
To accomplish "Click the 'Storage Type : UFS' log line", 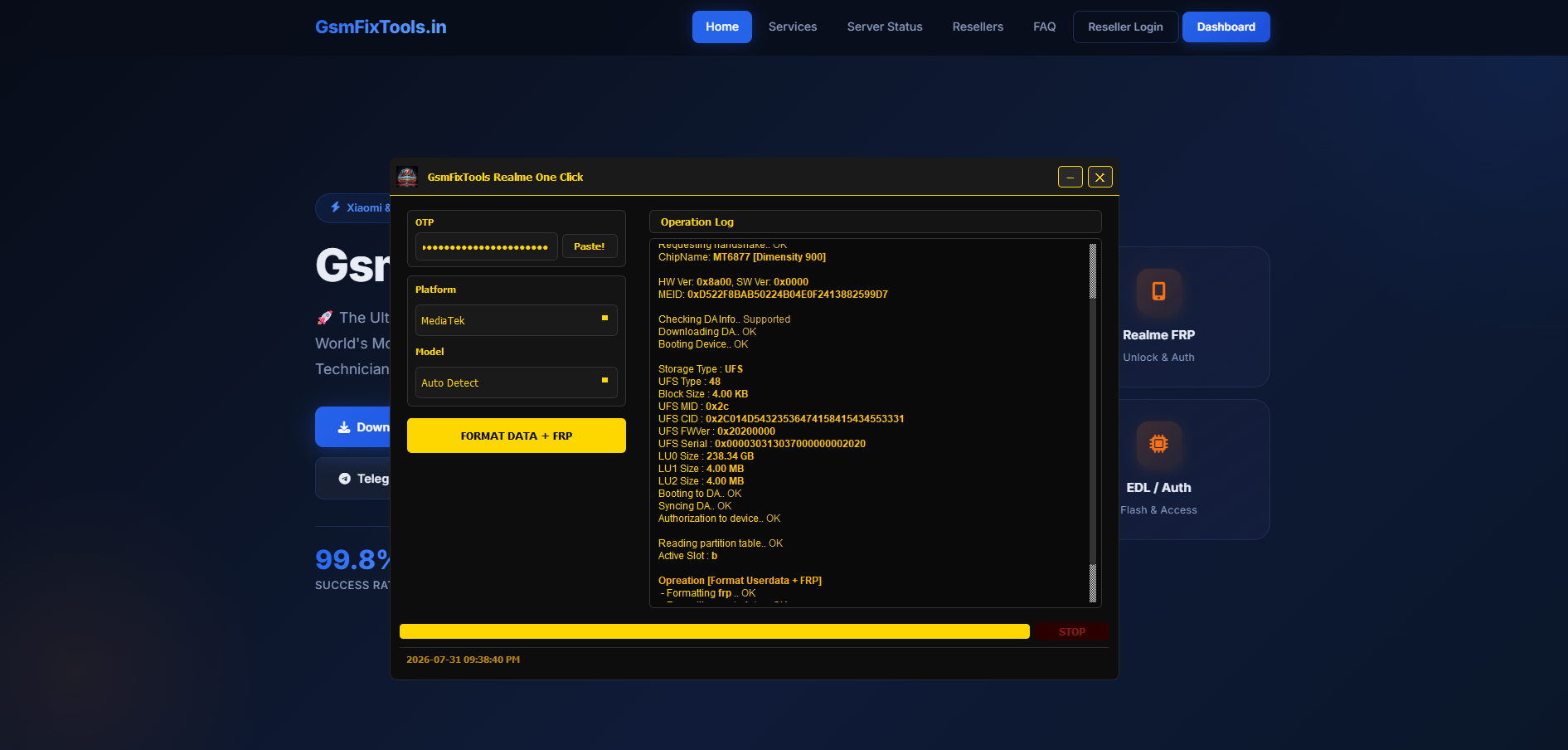I will (x=701, y=369).
